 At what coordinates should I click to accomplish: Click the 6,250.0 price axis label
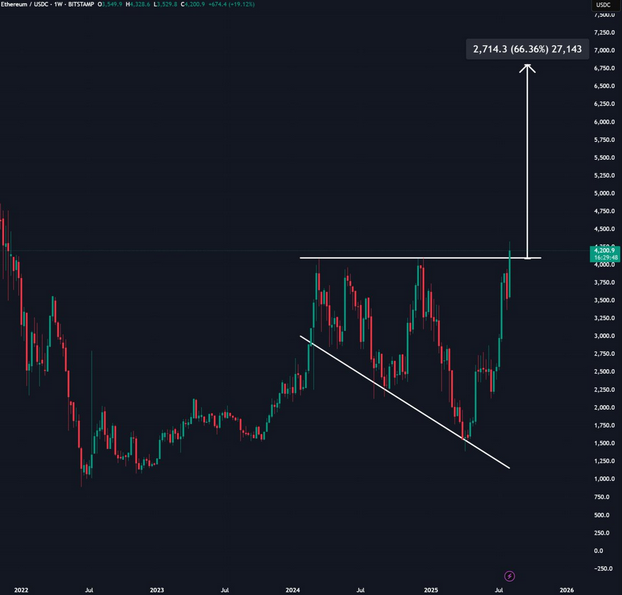pos(604,104)
